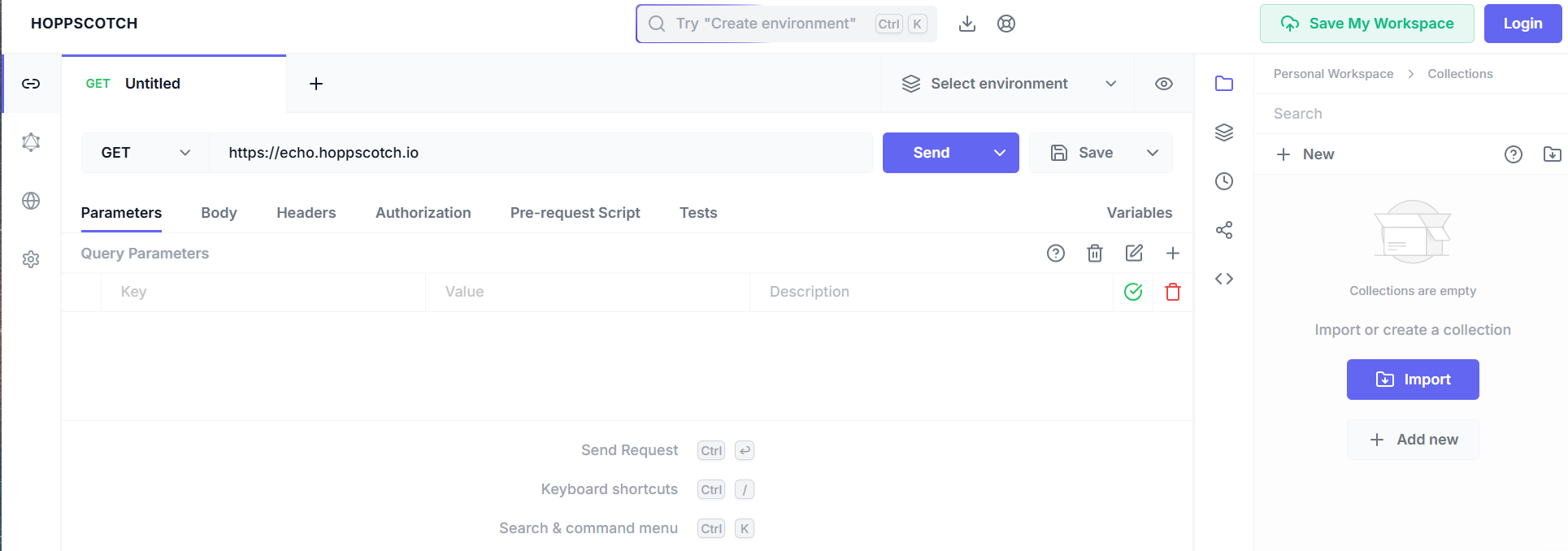Click the import collections icon beside New
The width and height of the screenshot is (1568, 551).
click(x=1553, y=154)
